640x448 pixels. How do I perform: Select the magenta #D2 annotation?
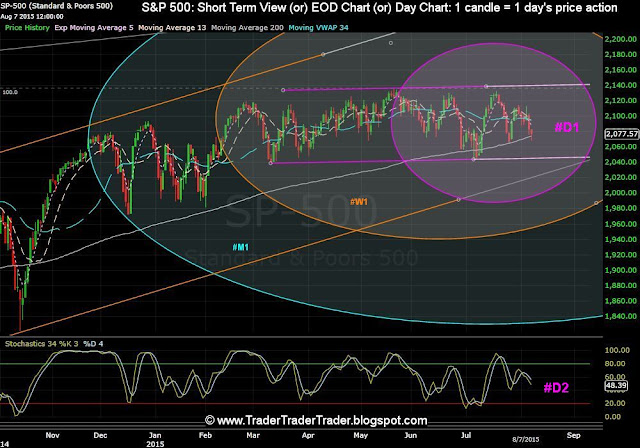556,387
